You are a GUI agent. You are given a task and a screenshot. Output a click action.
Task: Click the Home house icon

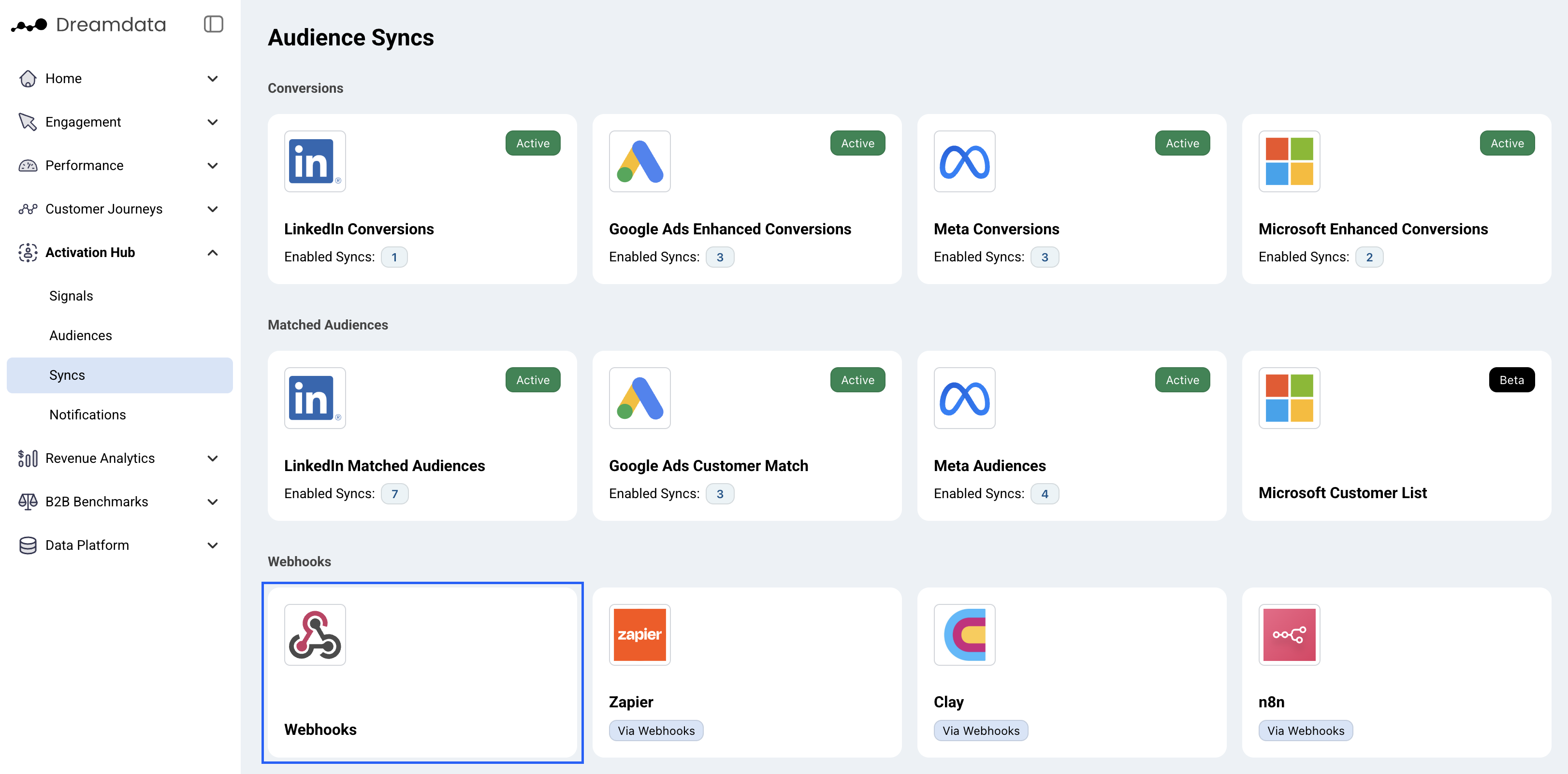(28, 78)
